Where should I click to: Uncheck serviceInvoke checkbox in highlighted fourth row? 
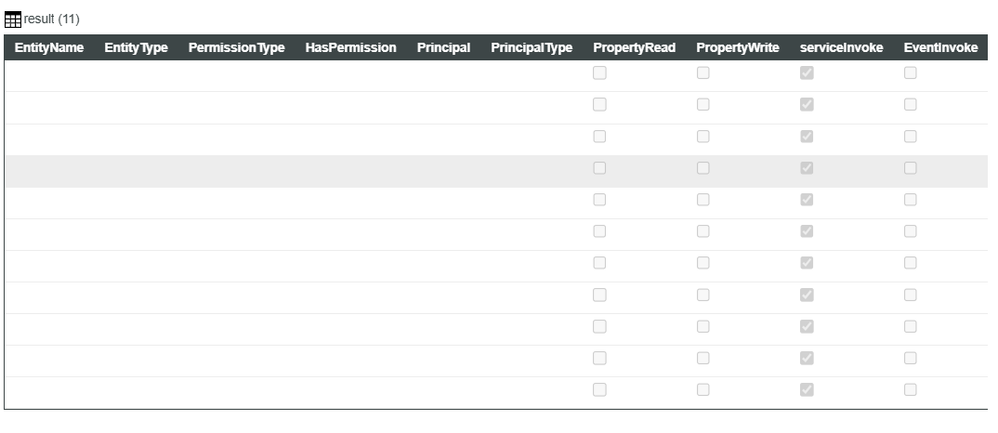[x=807, y=168]
